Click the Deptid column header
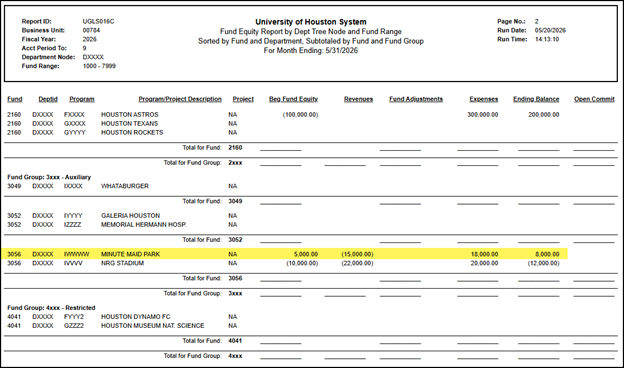 [x=48, y=99]
